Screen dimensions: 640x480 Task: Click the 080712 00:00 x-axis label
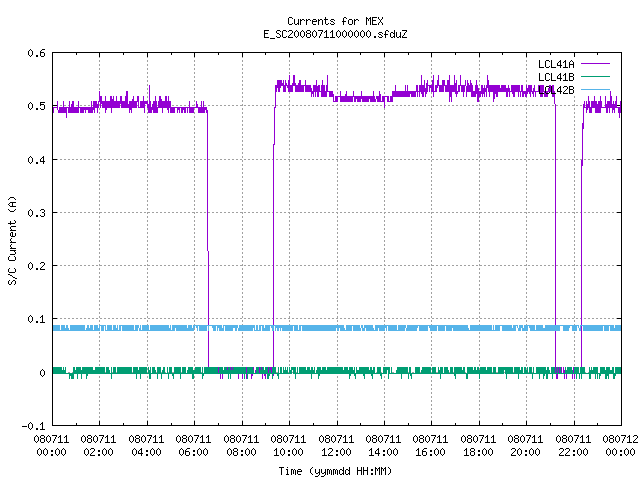pyautogui.click(x=620, y=446)
